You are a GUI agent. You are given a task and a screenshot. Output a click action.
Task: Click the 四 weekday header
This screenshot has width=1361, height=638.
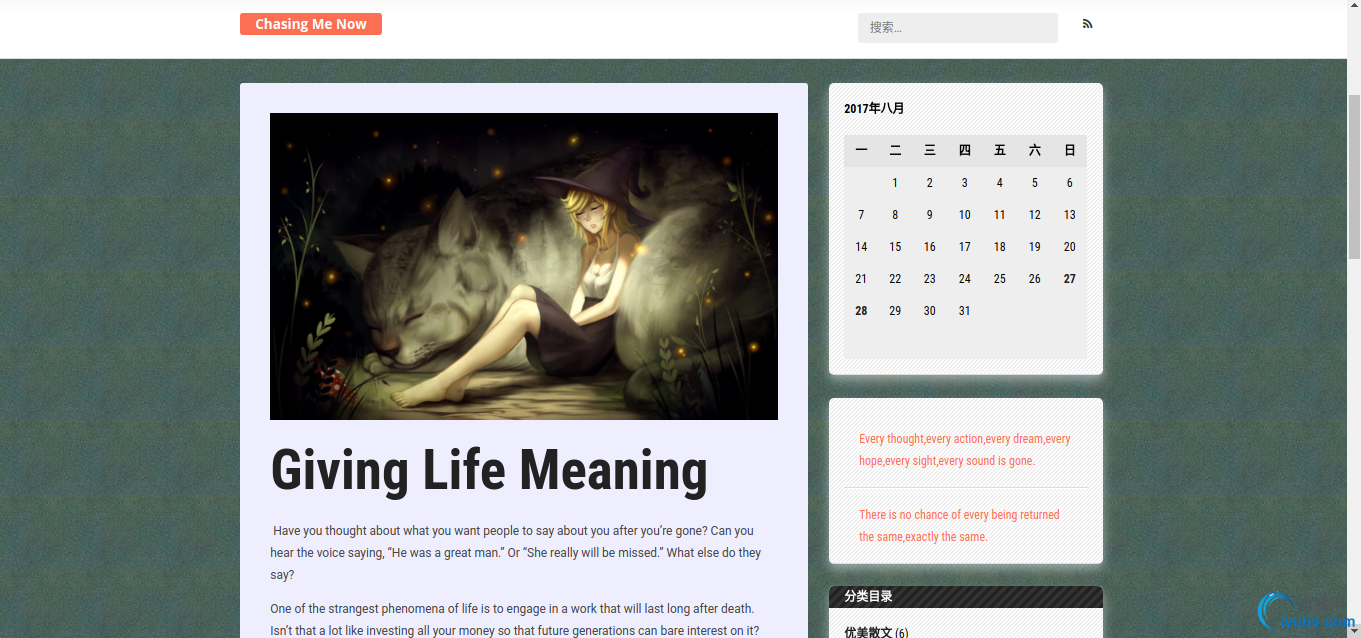[x=964, y=151]
